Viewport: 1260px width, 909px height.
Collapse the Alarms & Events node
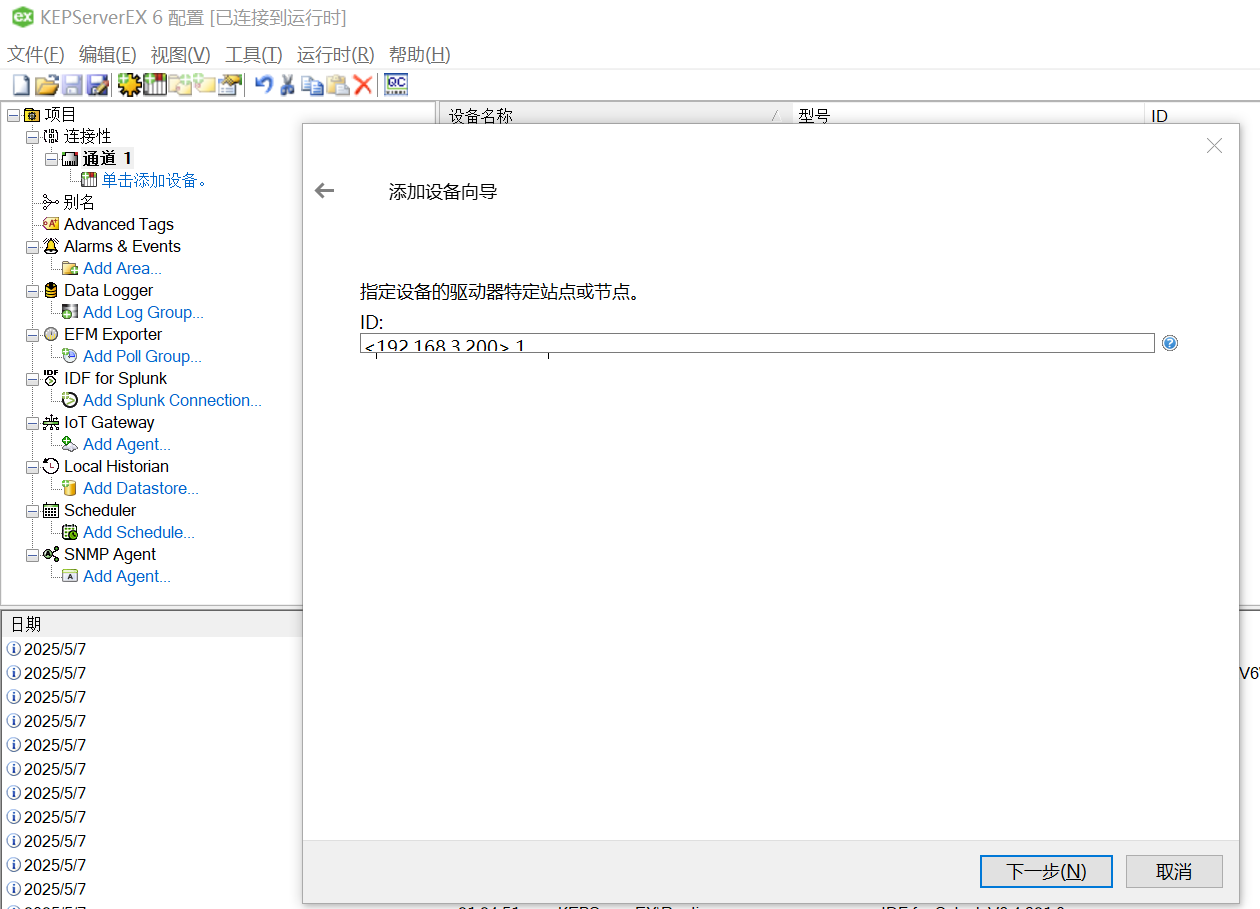[32, 246]
